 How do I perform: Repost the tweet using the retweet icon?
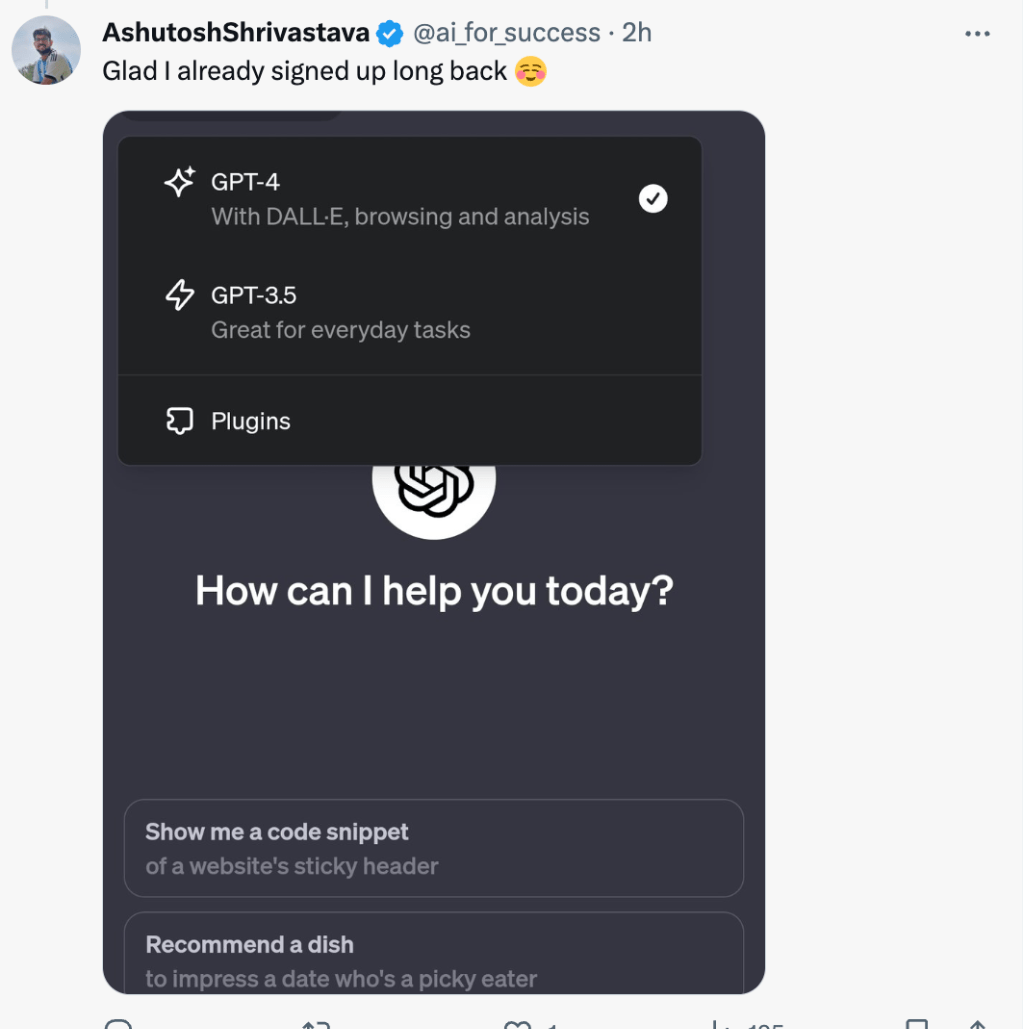click(x=317, y=1025)
